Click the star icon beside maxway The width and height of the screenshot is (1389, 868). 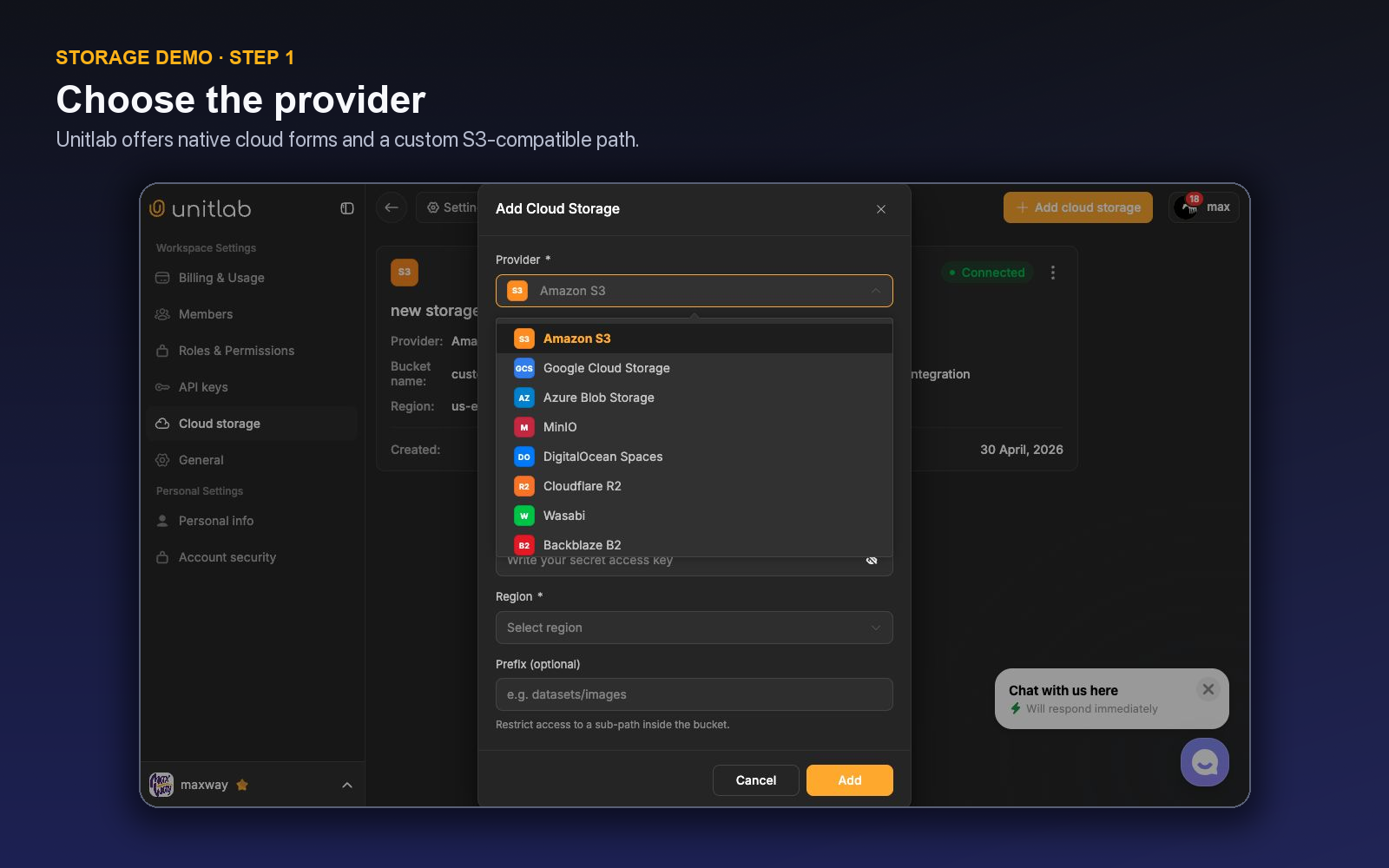[x=242, y=785]
